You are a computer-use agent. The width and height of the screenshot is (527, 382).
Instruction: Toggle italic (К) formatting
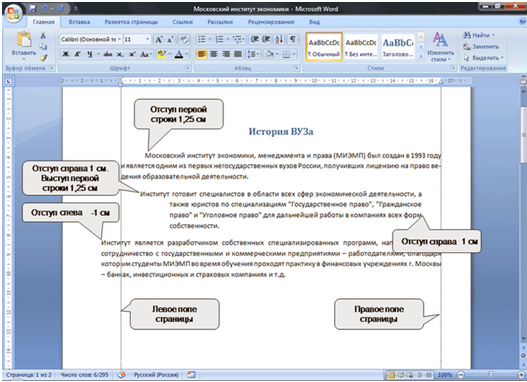(78, 54)
